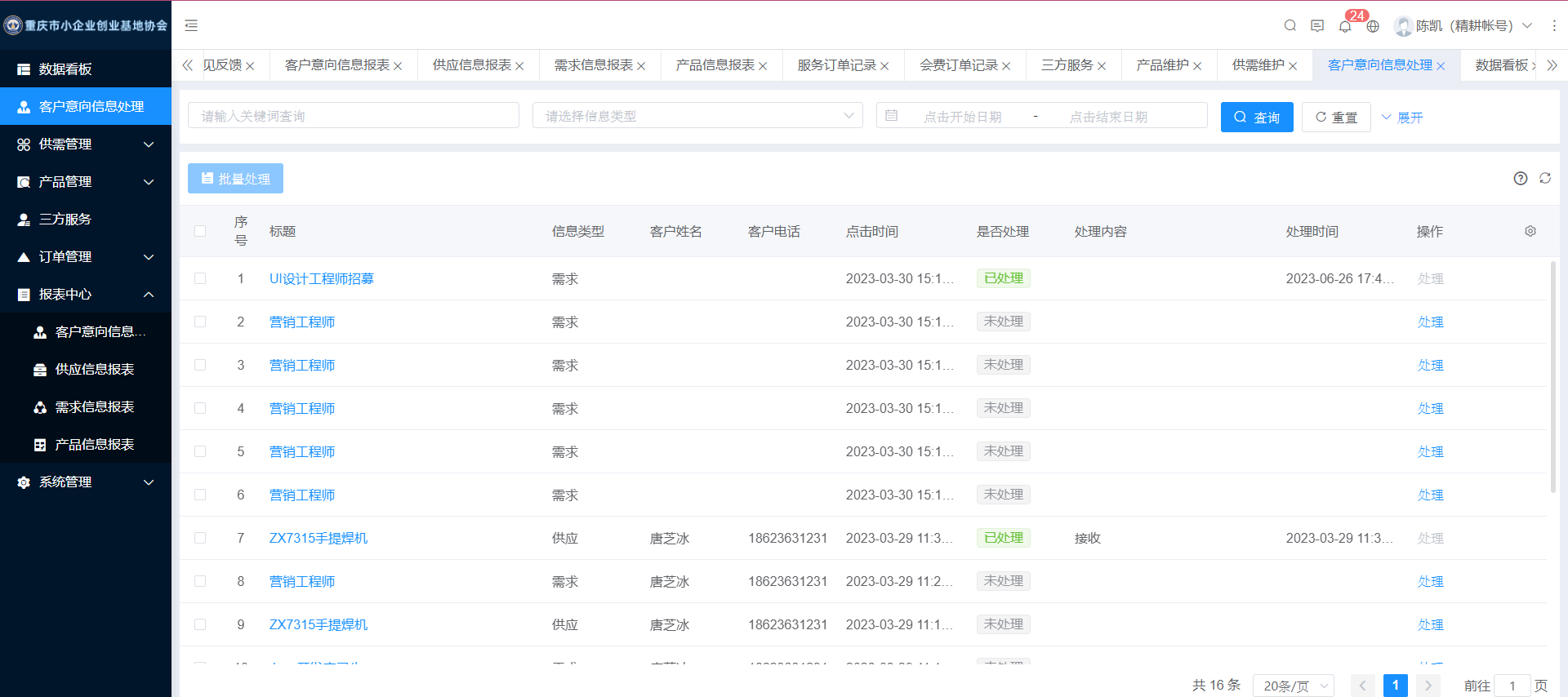The image size is (1568, 697).
Task: Expand the 订单管理 sidebar menu
Action: (x=86, y=257)
